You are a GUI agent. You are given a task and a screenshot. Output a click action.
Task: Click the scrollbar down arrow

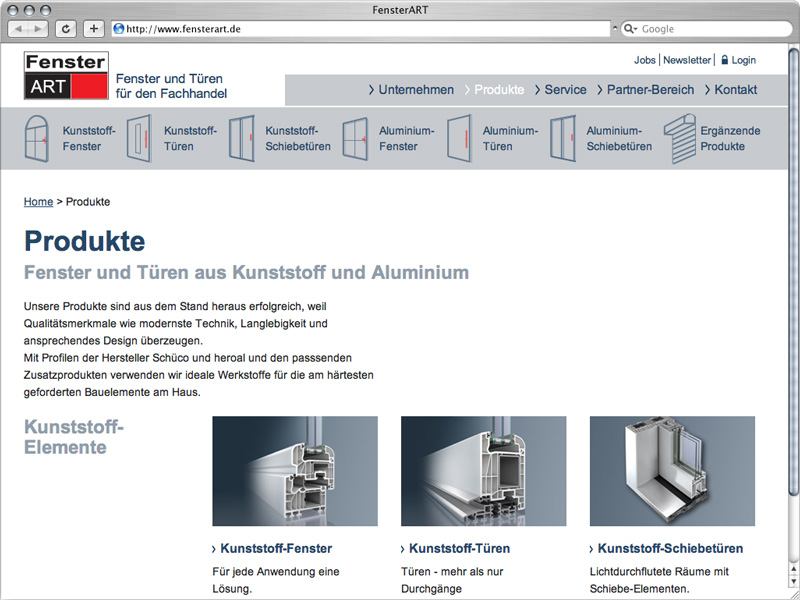click(794, 581)
